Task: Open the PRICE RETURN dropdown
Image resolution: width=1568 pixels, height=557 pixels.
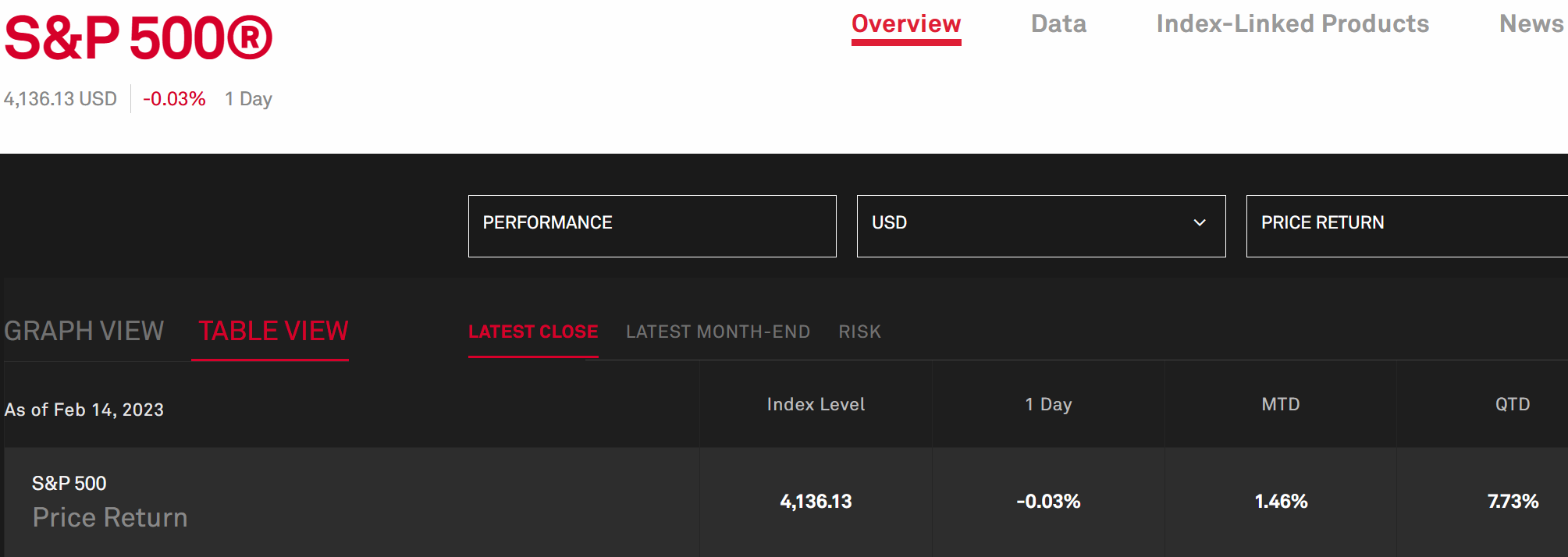Action: click(x=1407, y=226)
